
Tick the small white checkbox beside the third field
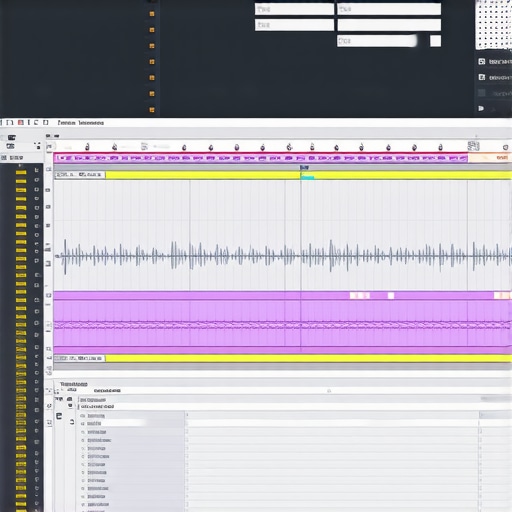(435, 41)
